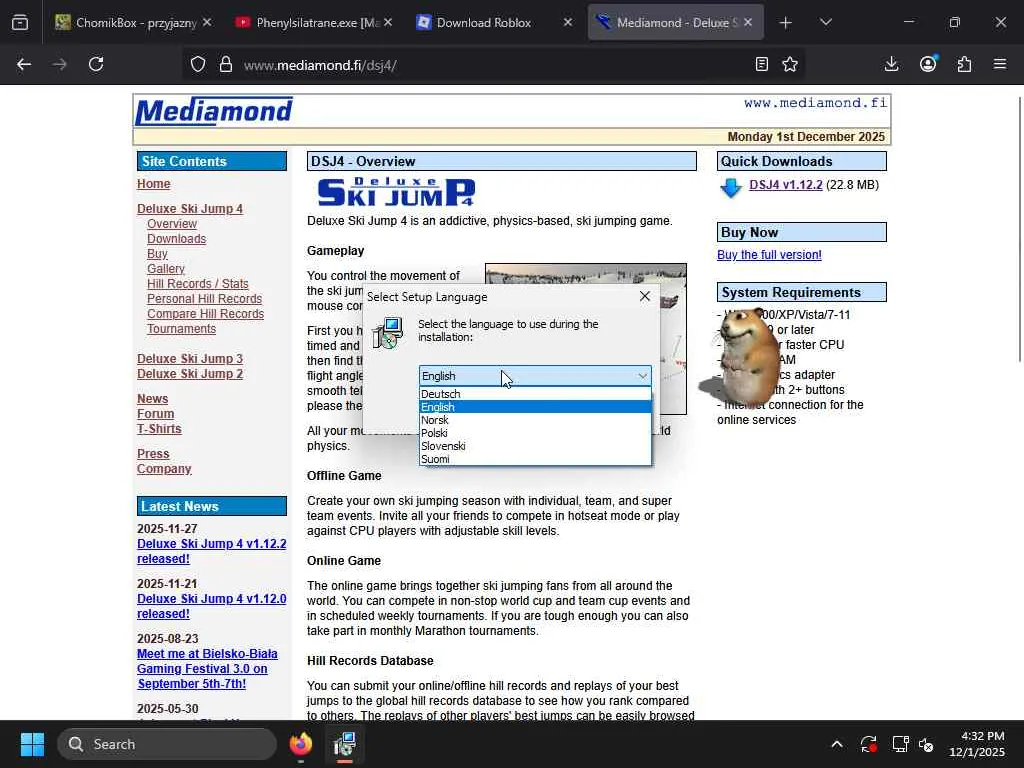Bookmark this page with star icon
The height and width of the screenshot is (768, 1024).
pyautogui.click(x=790, y=64)
